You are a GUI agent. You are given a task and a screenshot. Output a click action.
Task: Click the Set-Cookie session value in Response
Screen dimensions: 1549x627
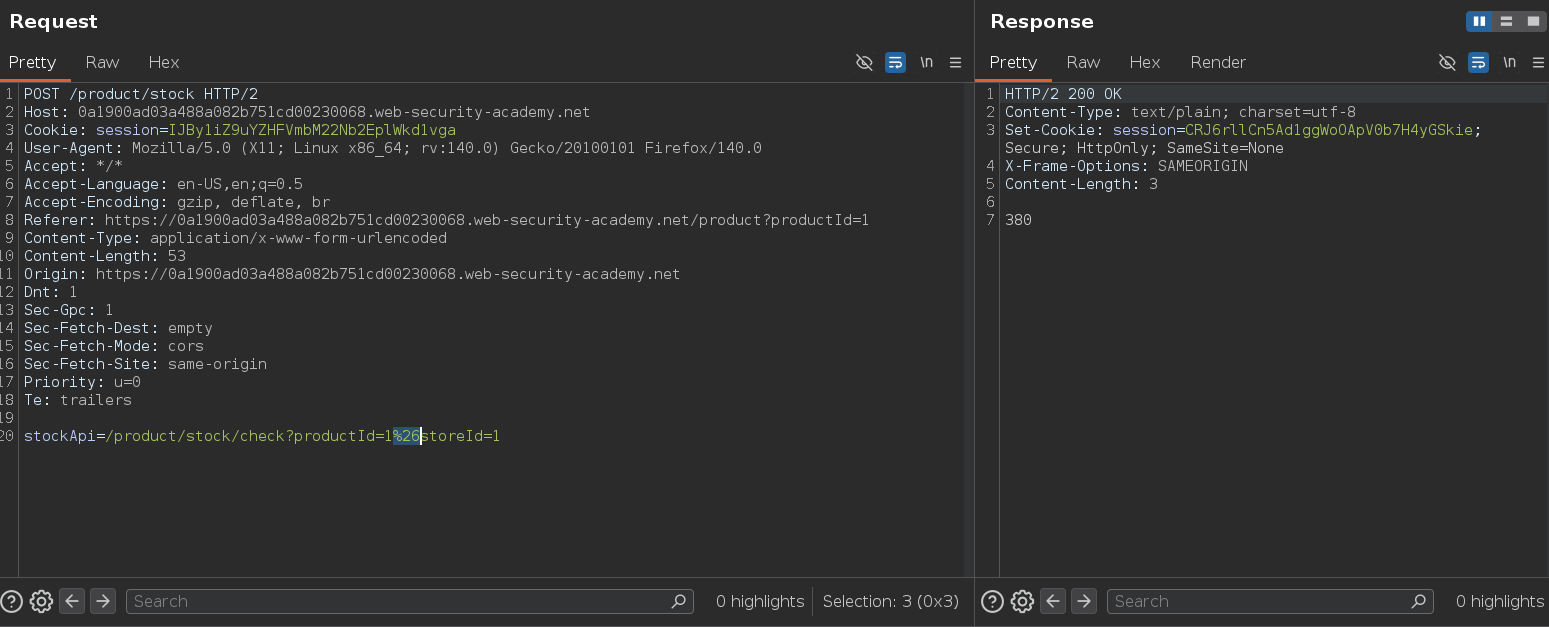pyautogui.click(x=1329, y=130)
